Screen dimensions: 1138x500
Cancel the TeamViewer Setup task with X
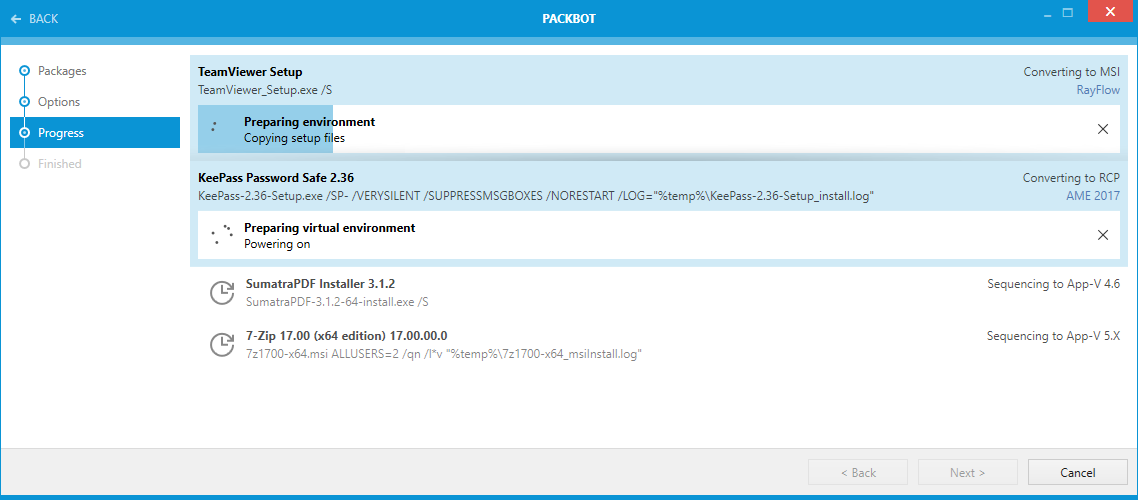(x=1102, y=129)
